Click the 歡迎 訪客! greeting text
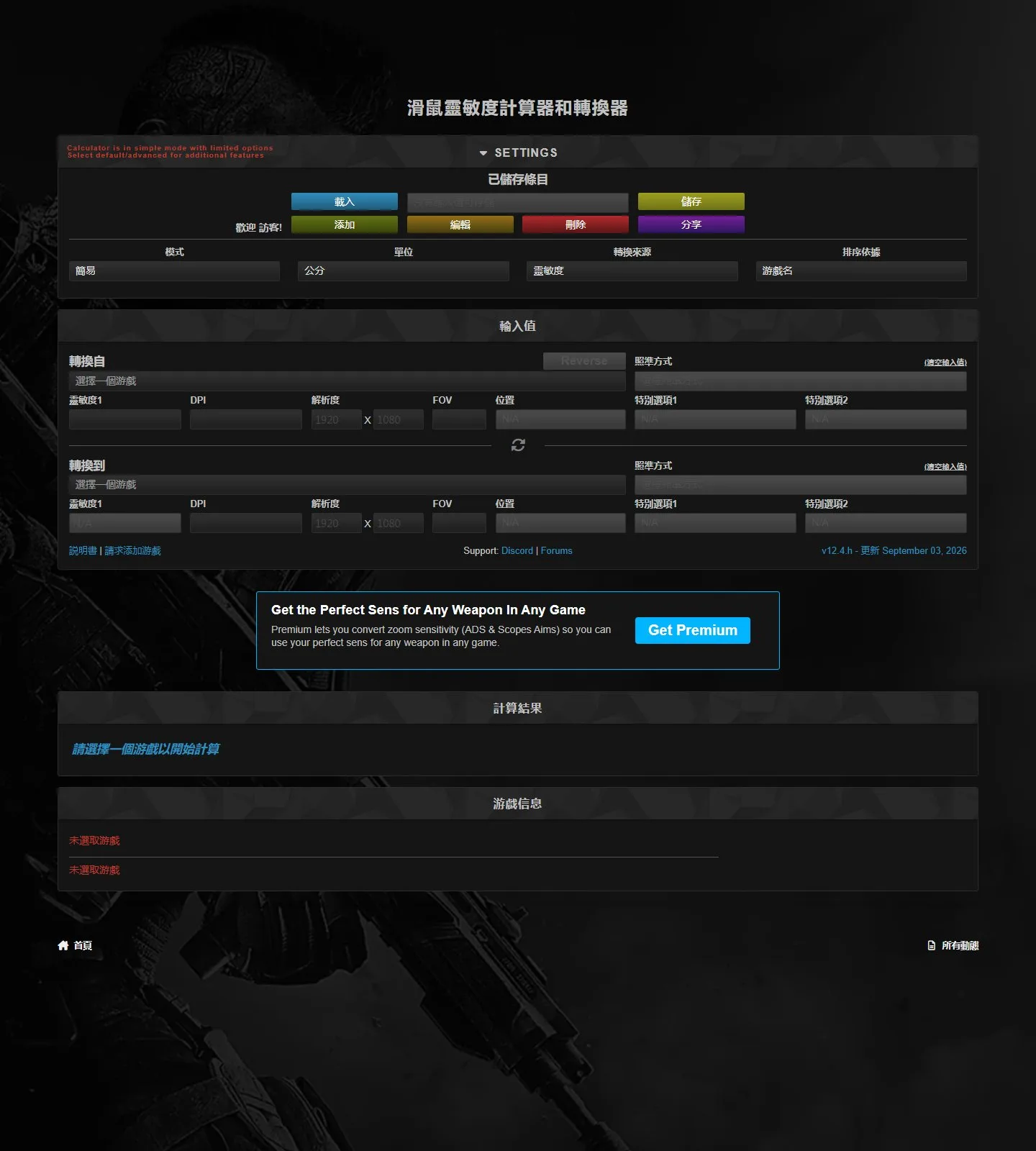The height and width of the screenshot is (1151, 1036). tap(259, 228)
